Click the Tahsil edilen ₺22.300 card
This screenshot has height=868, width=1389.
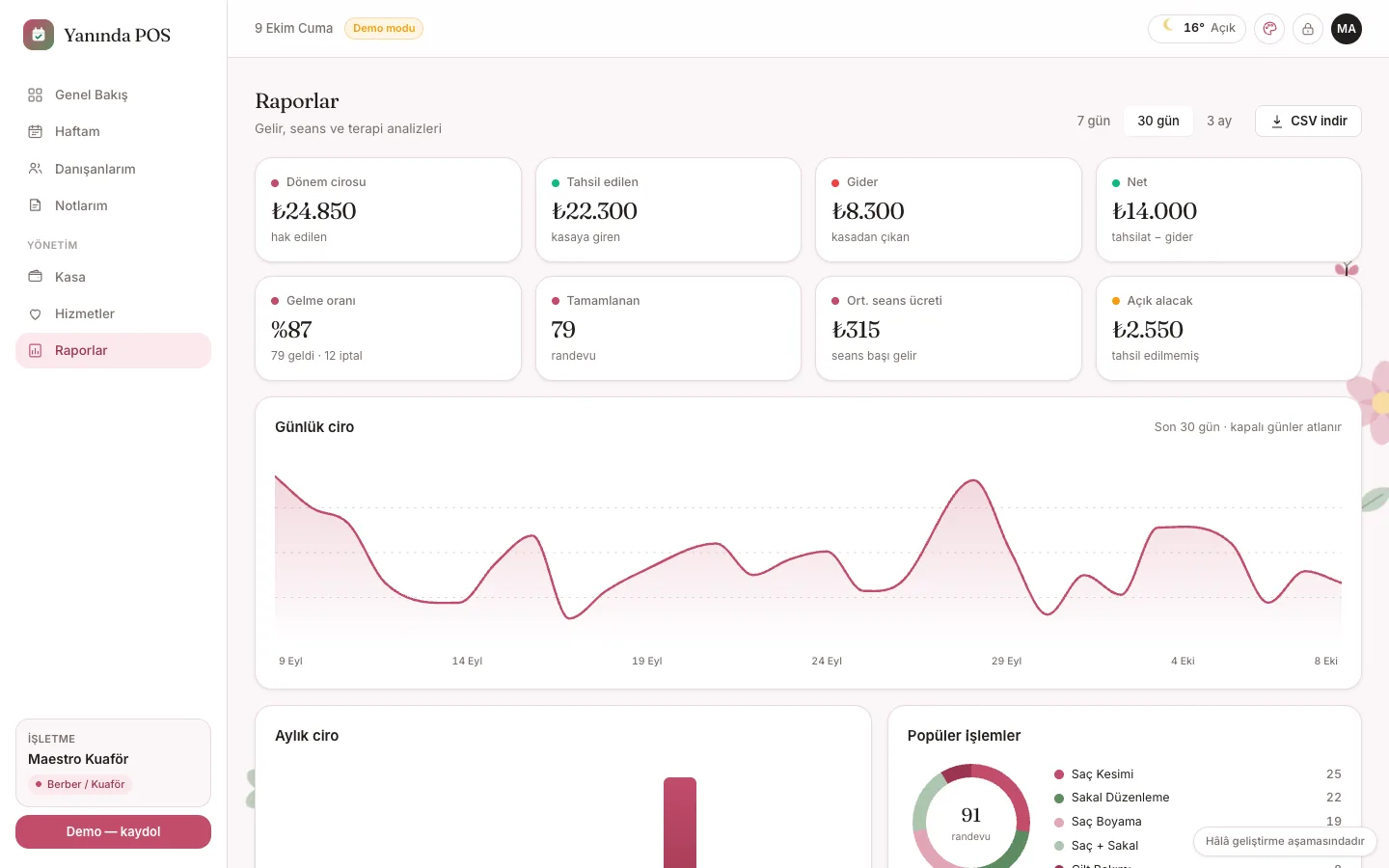[x=668, y=209]
